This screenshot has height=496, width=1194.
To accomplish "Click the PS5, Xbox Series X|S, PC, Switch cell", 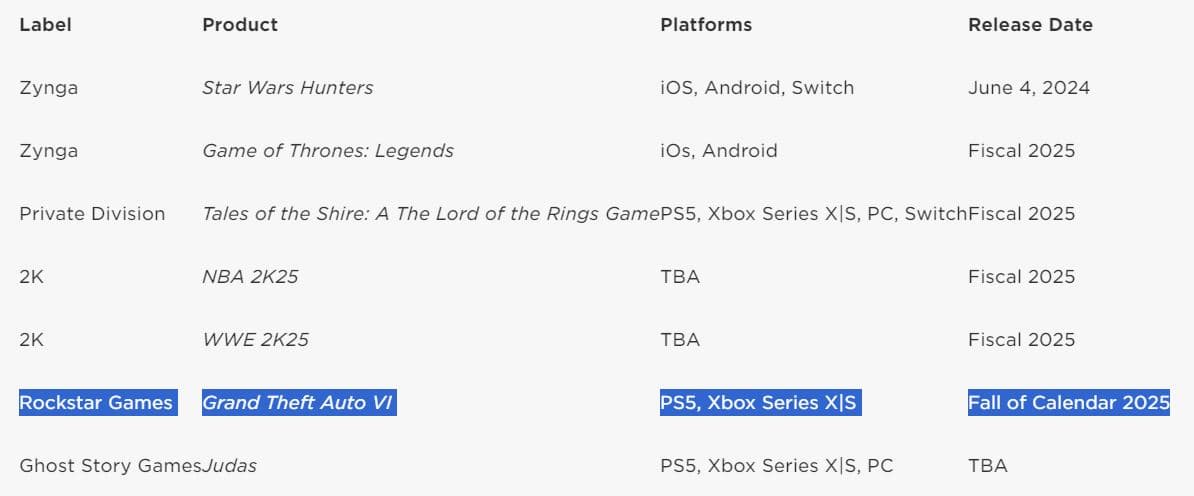I will 813,213.
